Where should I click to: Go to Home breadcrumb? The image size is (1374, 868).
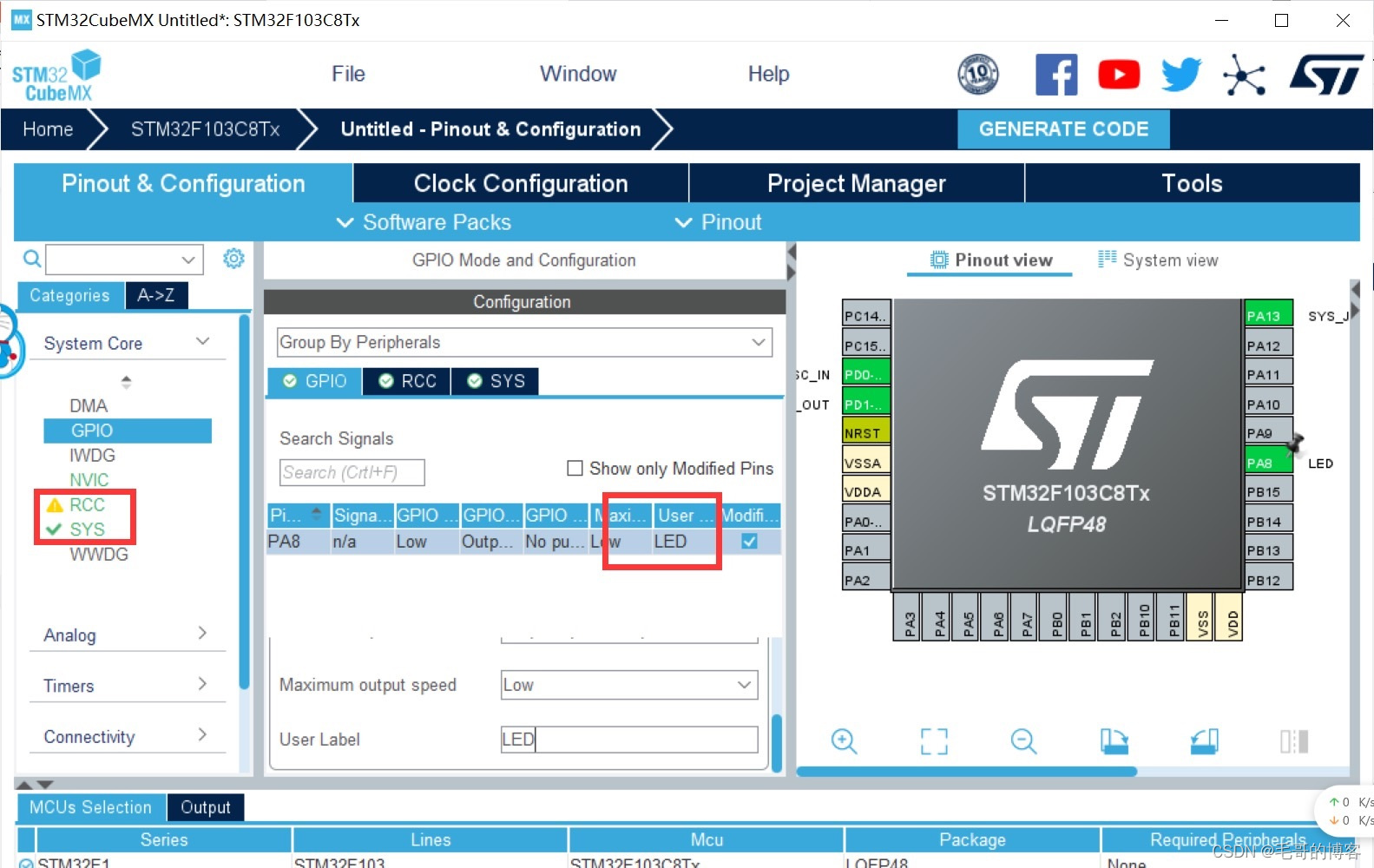point(48,129)
